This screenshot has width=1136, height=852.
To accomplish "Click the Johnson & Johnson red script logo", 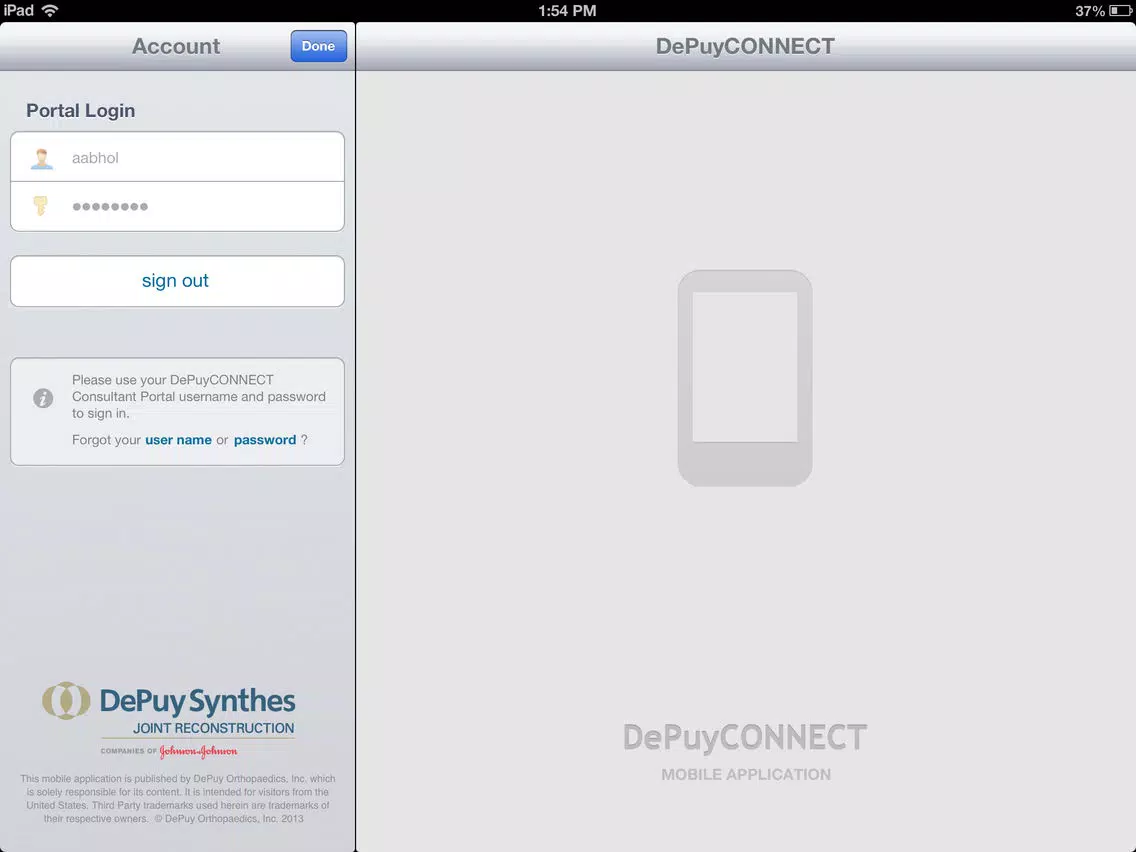I will tap(199, 751).
